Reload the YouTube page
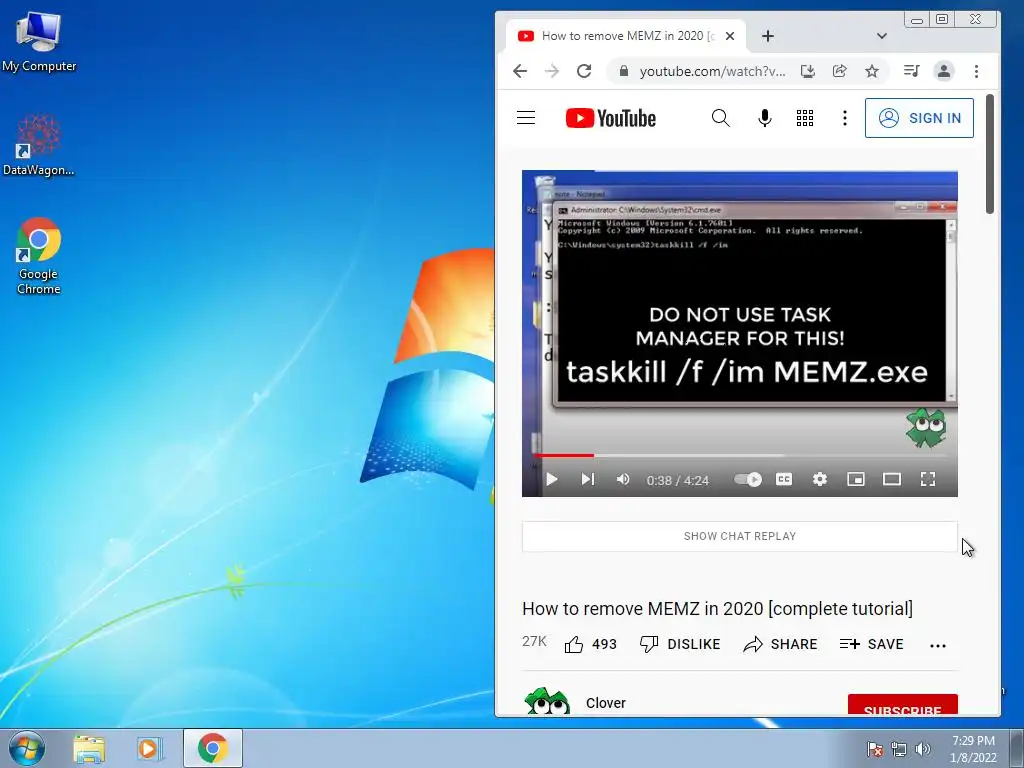 [x=584, y=71]
